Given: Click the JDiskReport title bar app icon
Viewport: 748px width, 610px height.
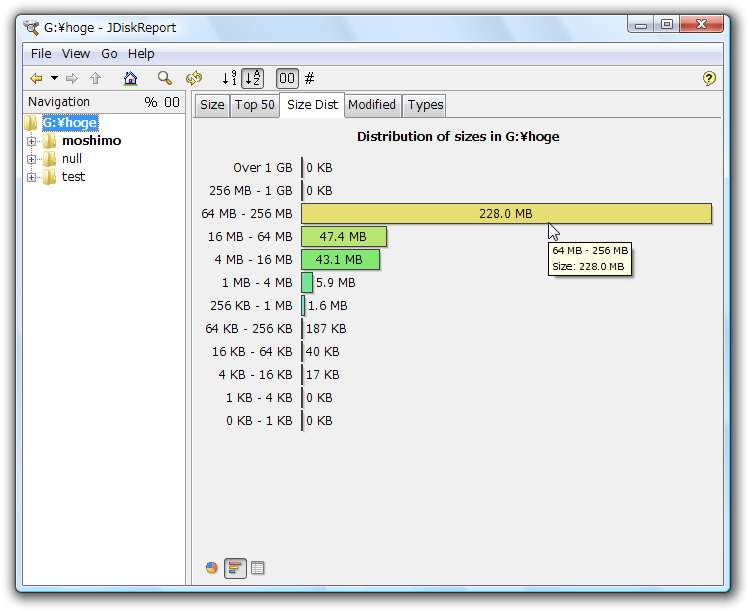Looking at the screenshot, I should (31, 28).
